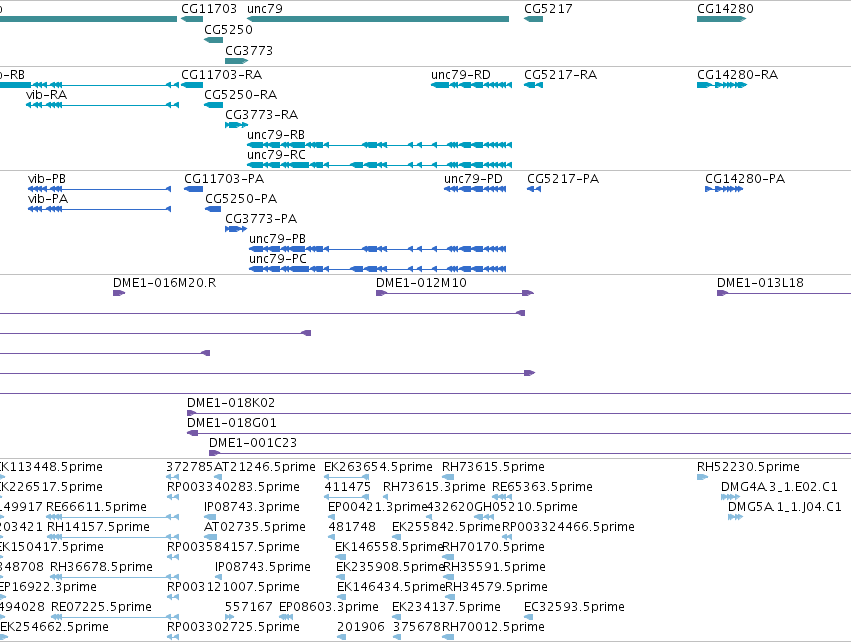The image size is (851, 642).
Task: Select the DMG4A.3_1.E02.C1 EST glyph
Action: click(730, 497)
